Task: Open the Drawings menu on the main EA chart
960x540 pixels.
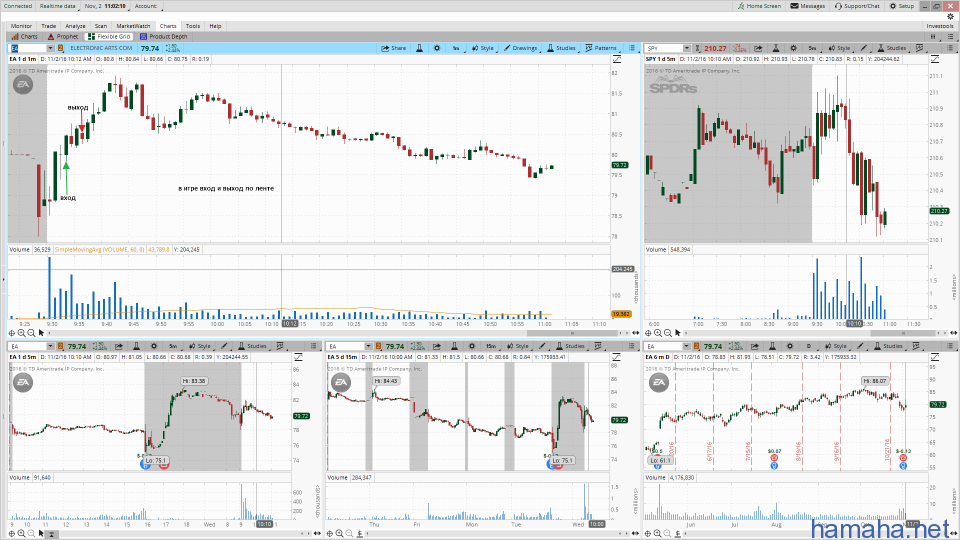Action: pos(520,48)
